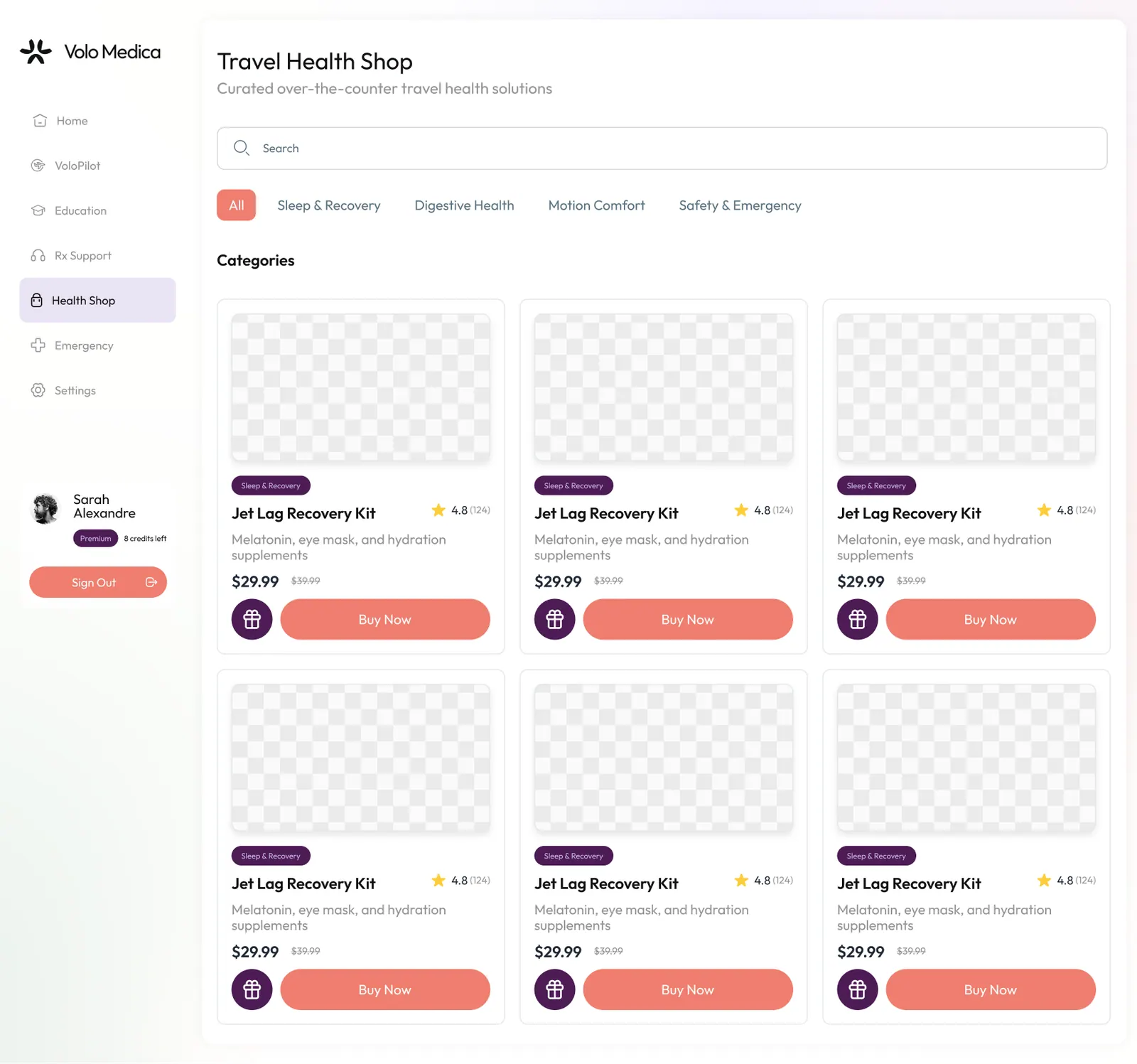Click the Settings gear icon
The width and height of the screenshot is (1137, 1064).
pos(38,390)
